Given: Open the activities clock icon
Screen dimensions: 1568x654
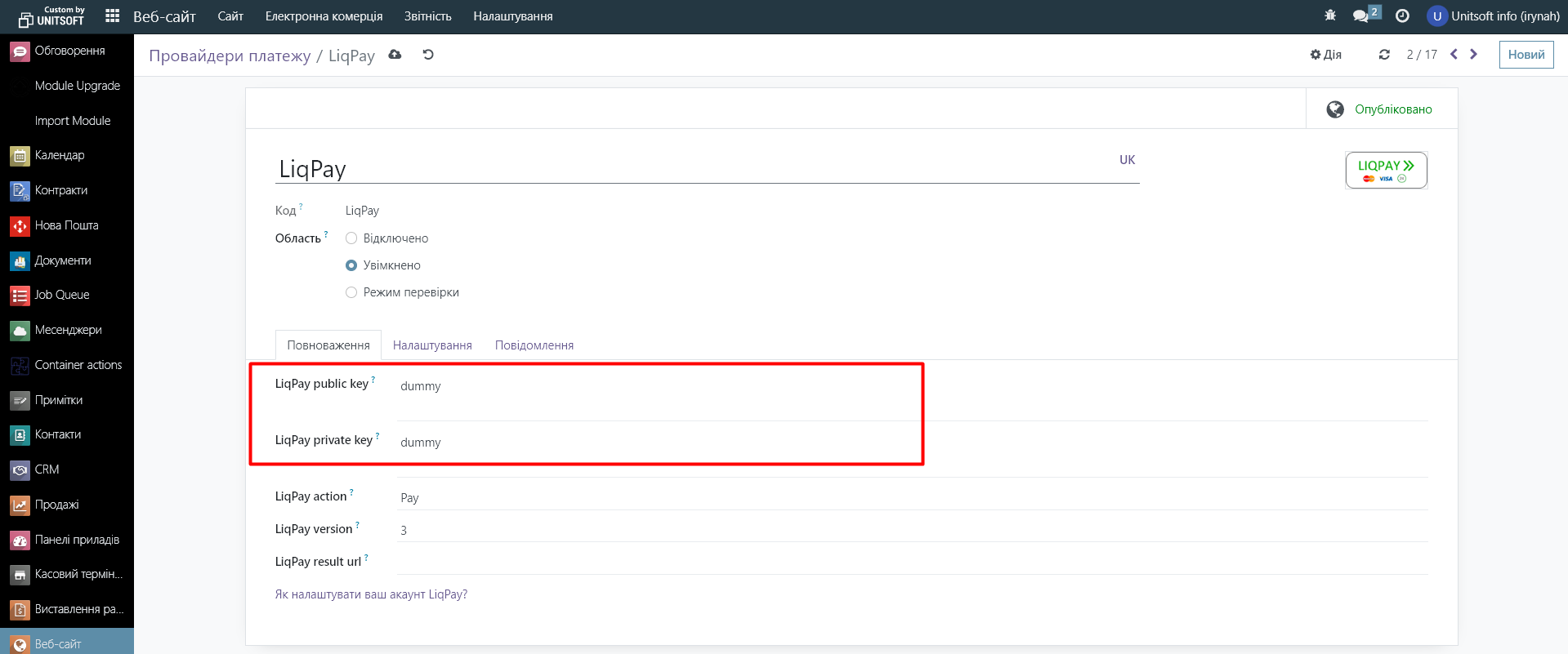Looking at the screenshot, I should click(1402, 16).
